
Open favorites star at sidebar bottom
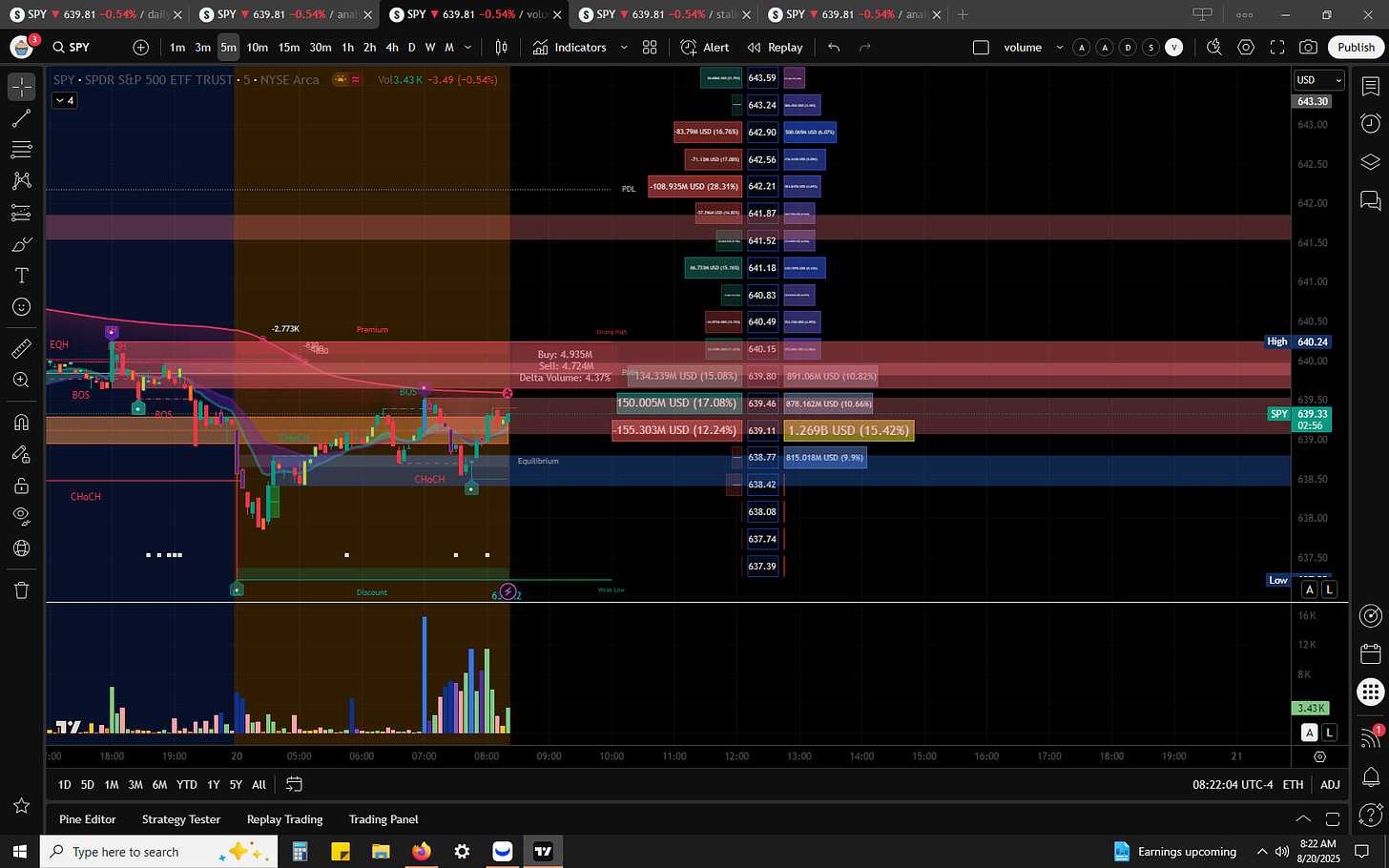(21, 806)
